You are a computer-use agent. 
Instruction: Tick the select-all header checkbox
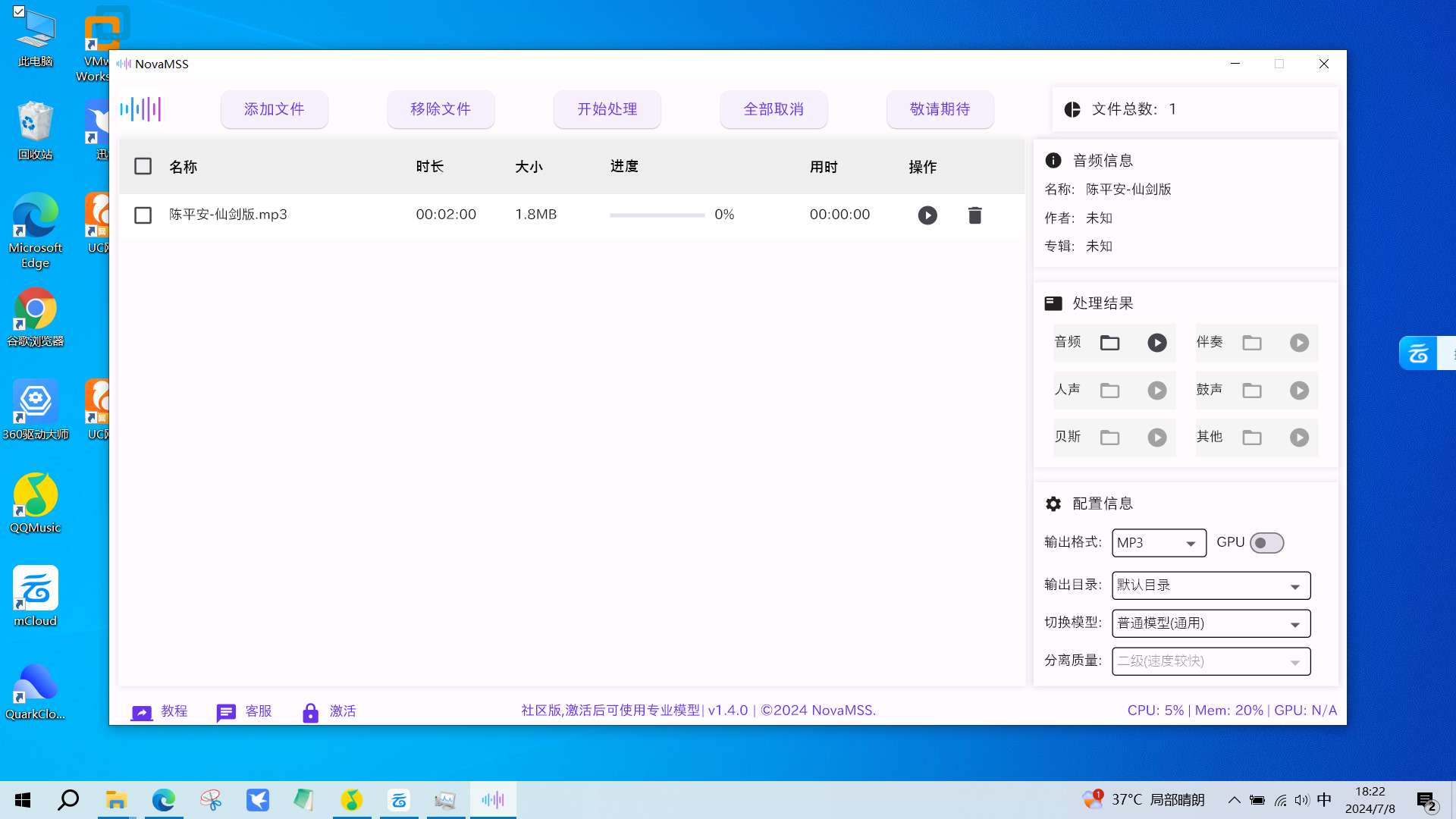(143, 166)
